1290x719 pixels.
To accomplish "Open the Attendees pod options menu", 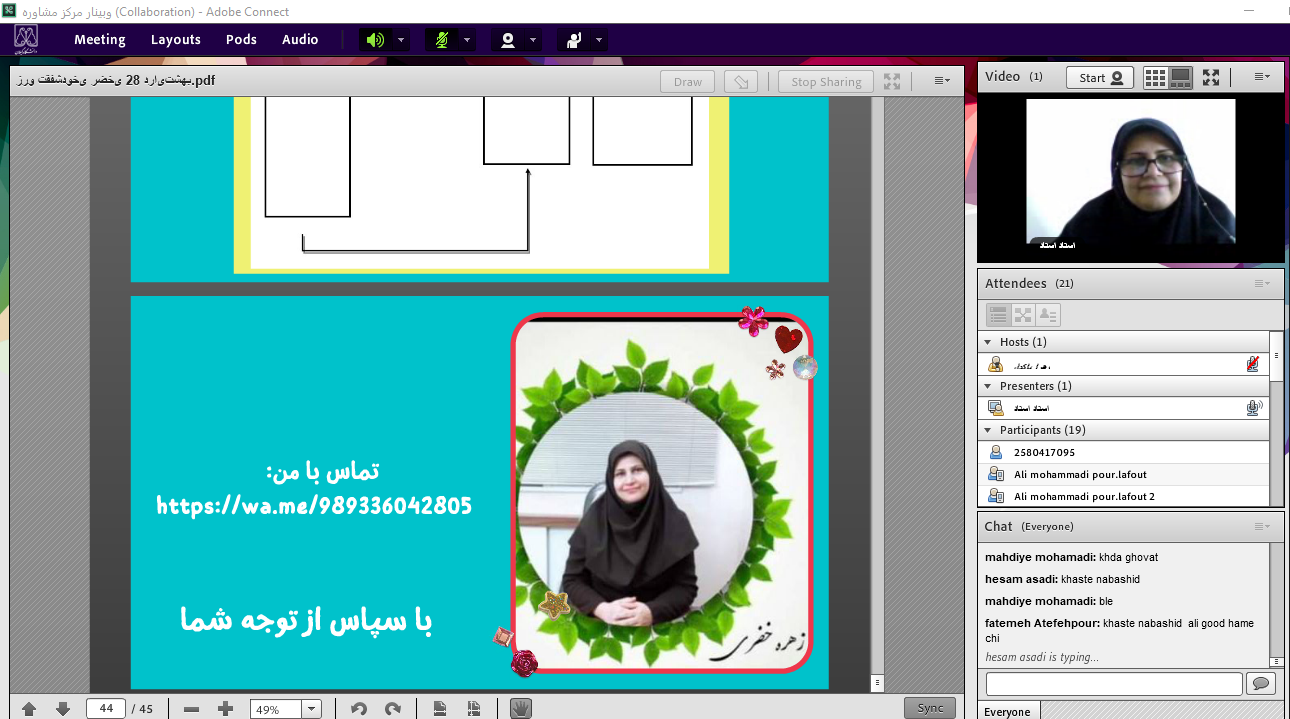I will point(1262,284).
